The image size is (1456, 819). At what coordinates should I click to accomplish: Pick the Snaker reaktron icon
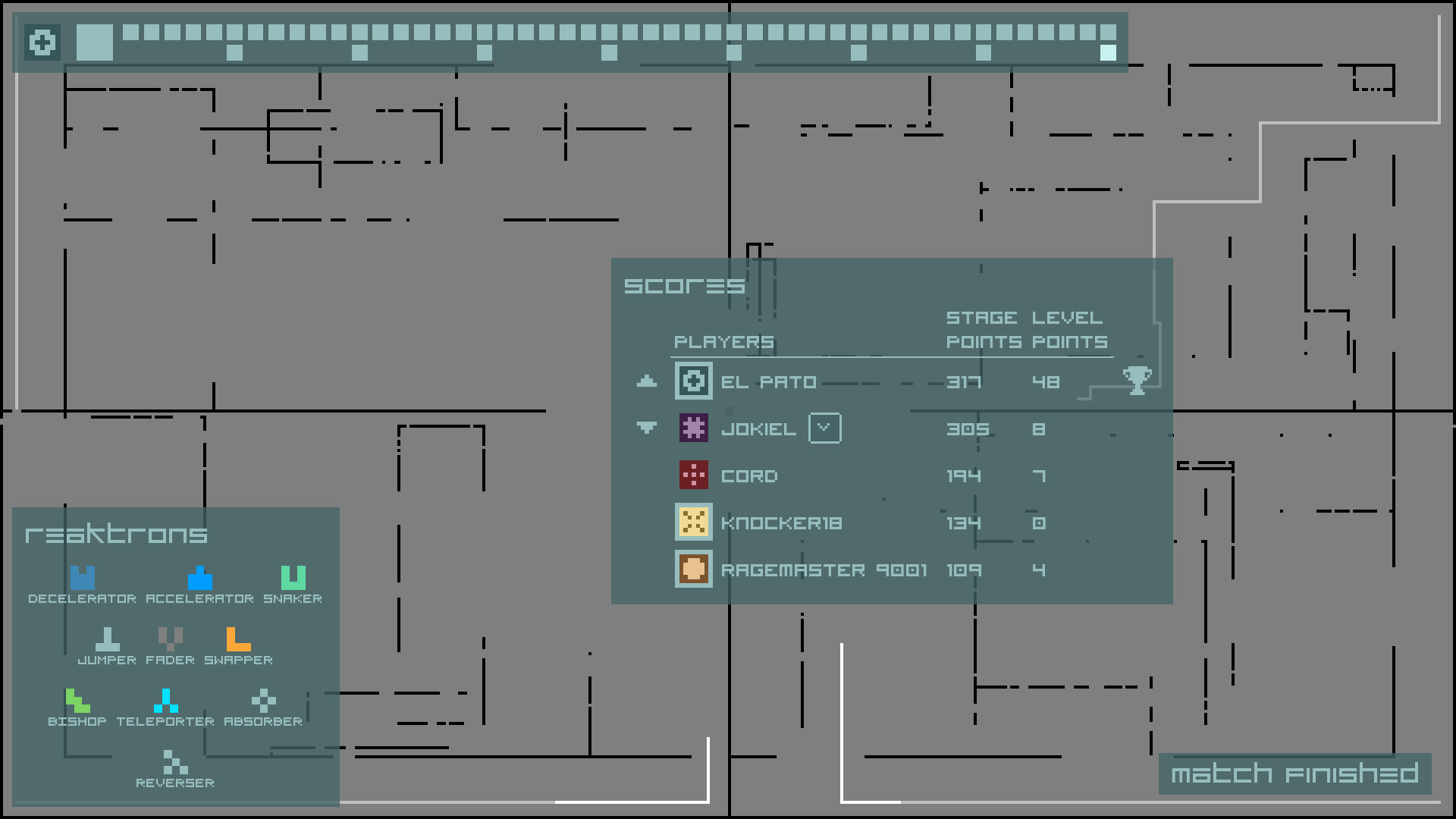[x=293, y=578]
